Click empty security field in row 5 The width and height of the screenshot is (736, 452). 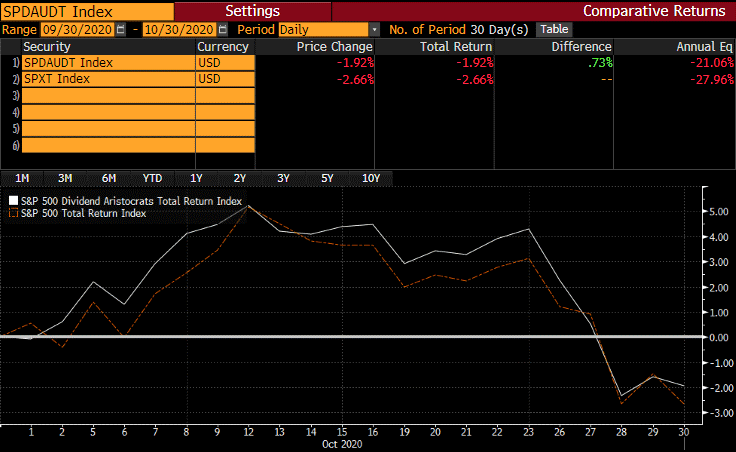[x=108, y=129]
